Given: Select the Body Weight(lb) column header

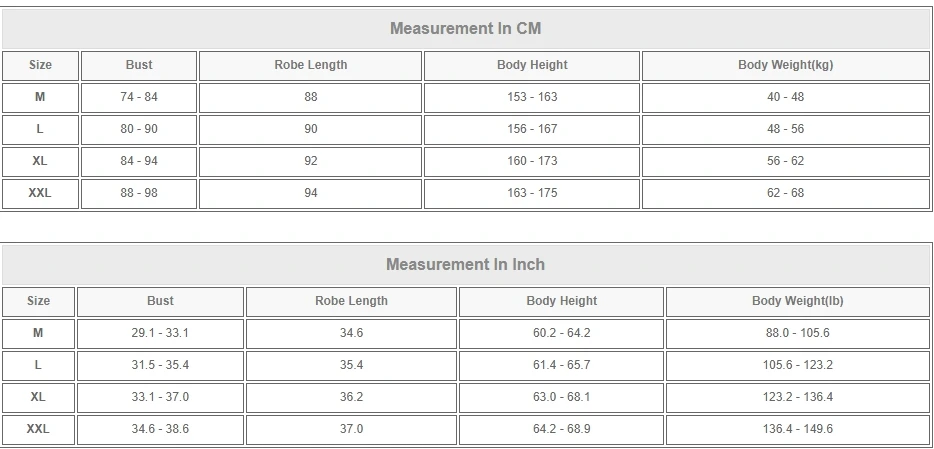Looking at the screenshot, I should coord(797,301).
